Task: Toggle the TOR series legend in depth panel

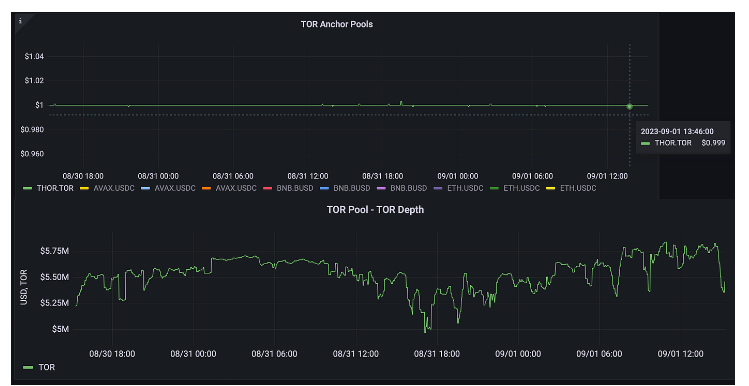Action: coord(47,367)
